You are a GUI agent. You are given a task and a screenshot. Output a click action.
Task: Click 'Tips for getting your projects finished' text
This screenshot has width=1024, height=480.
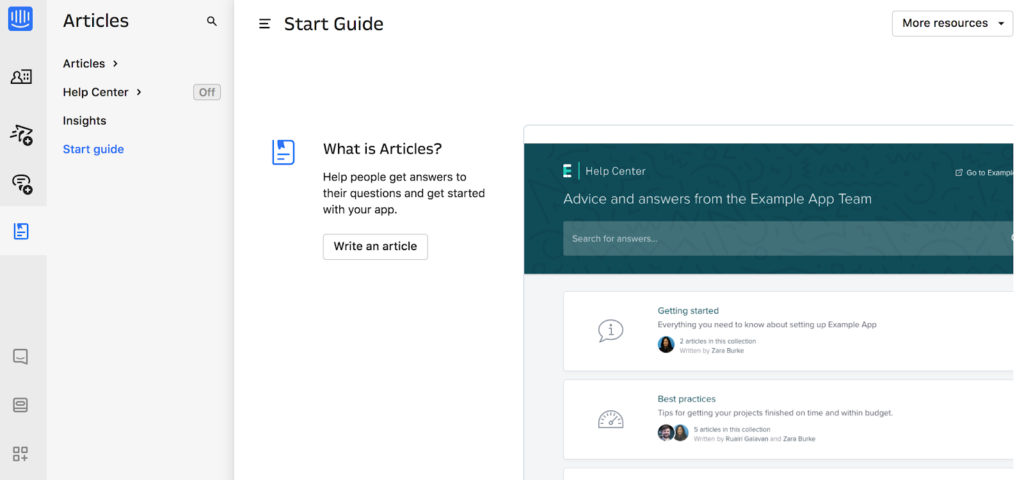tap(775, 413)
